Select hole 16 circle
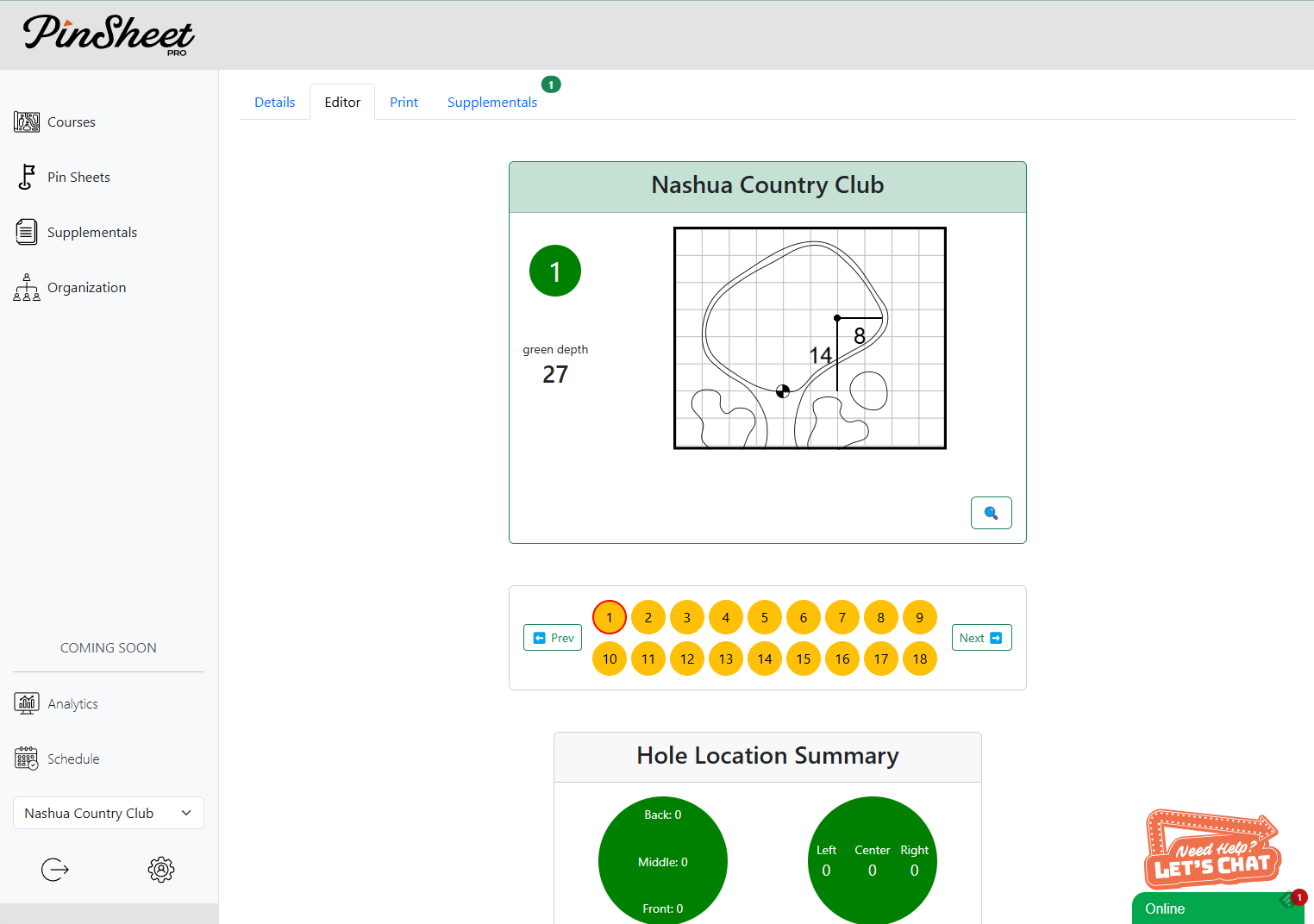 click(x=842, y=659)
